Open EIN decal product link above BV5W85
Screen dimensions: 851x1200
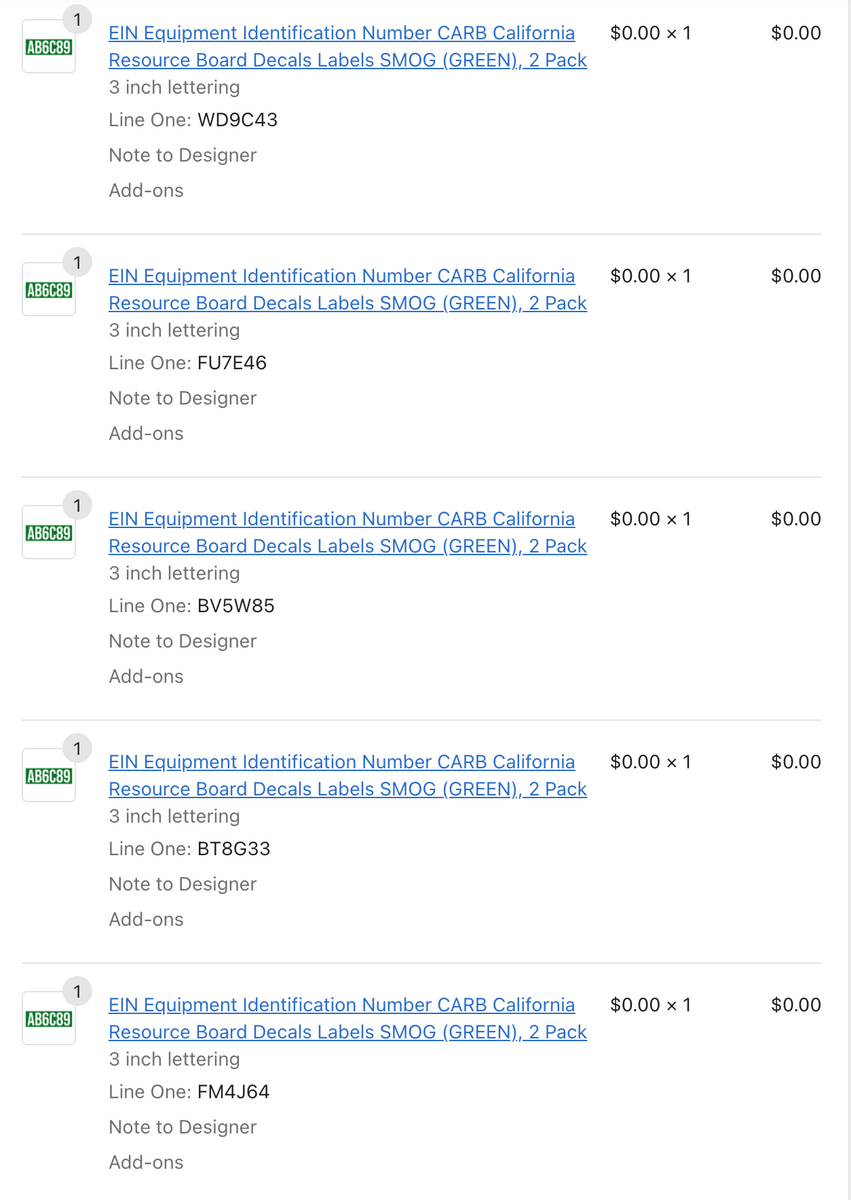(348, 532)
